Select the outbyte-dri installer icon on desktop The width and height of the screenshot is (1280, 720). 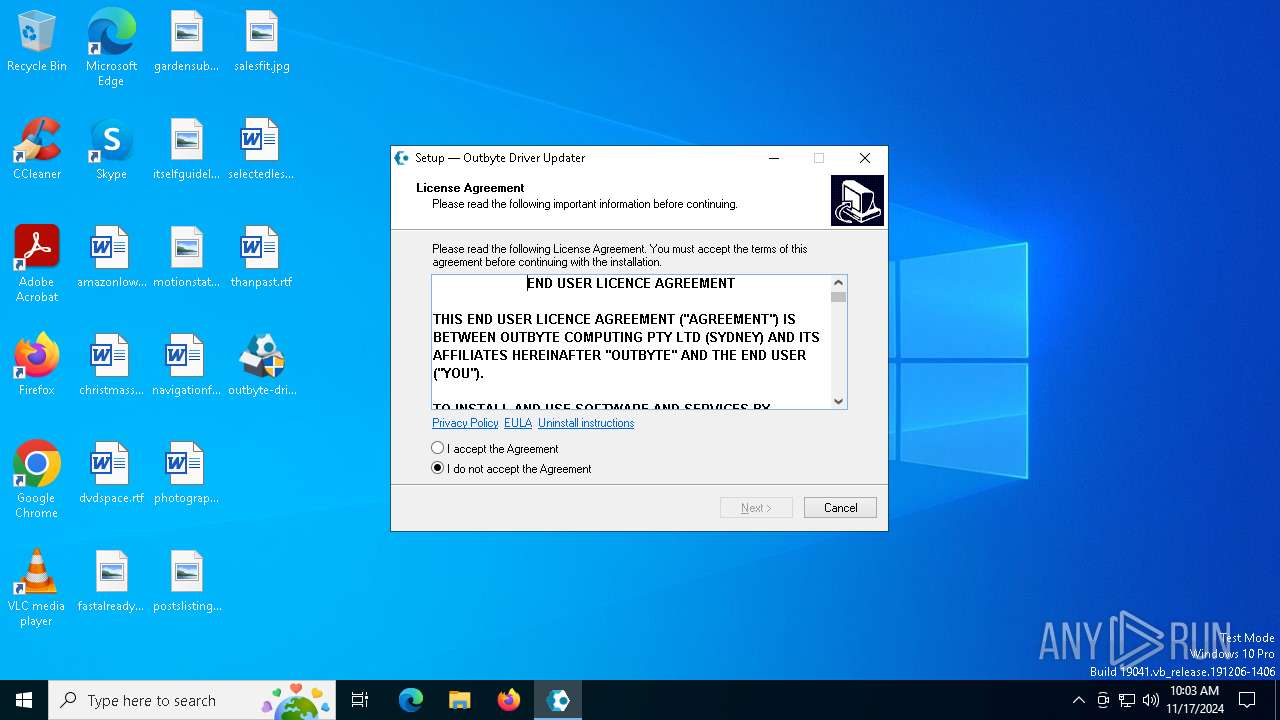[261, 366]
